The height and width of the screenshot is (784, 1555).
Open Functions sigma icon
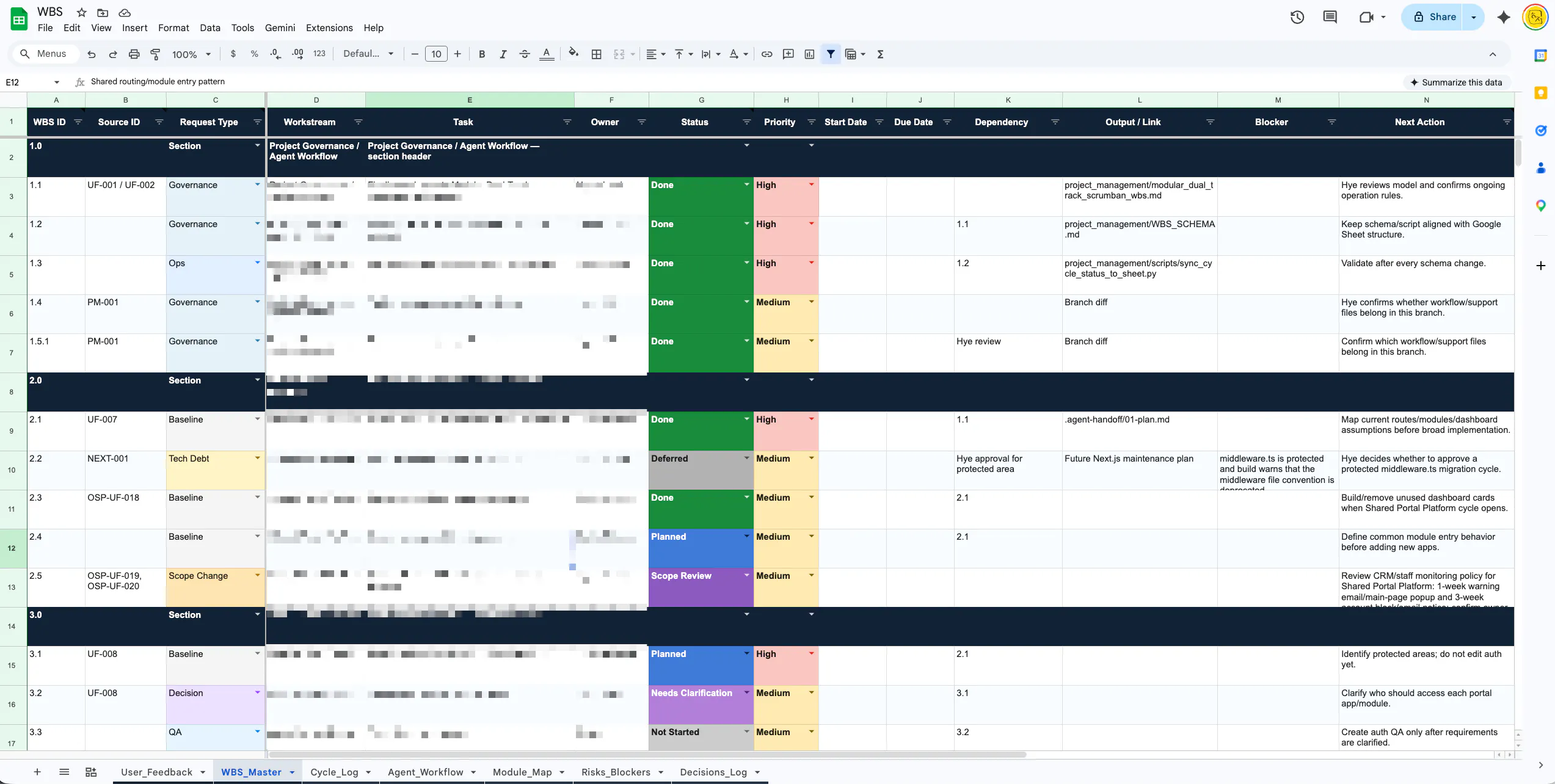tap(881, 54)
